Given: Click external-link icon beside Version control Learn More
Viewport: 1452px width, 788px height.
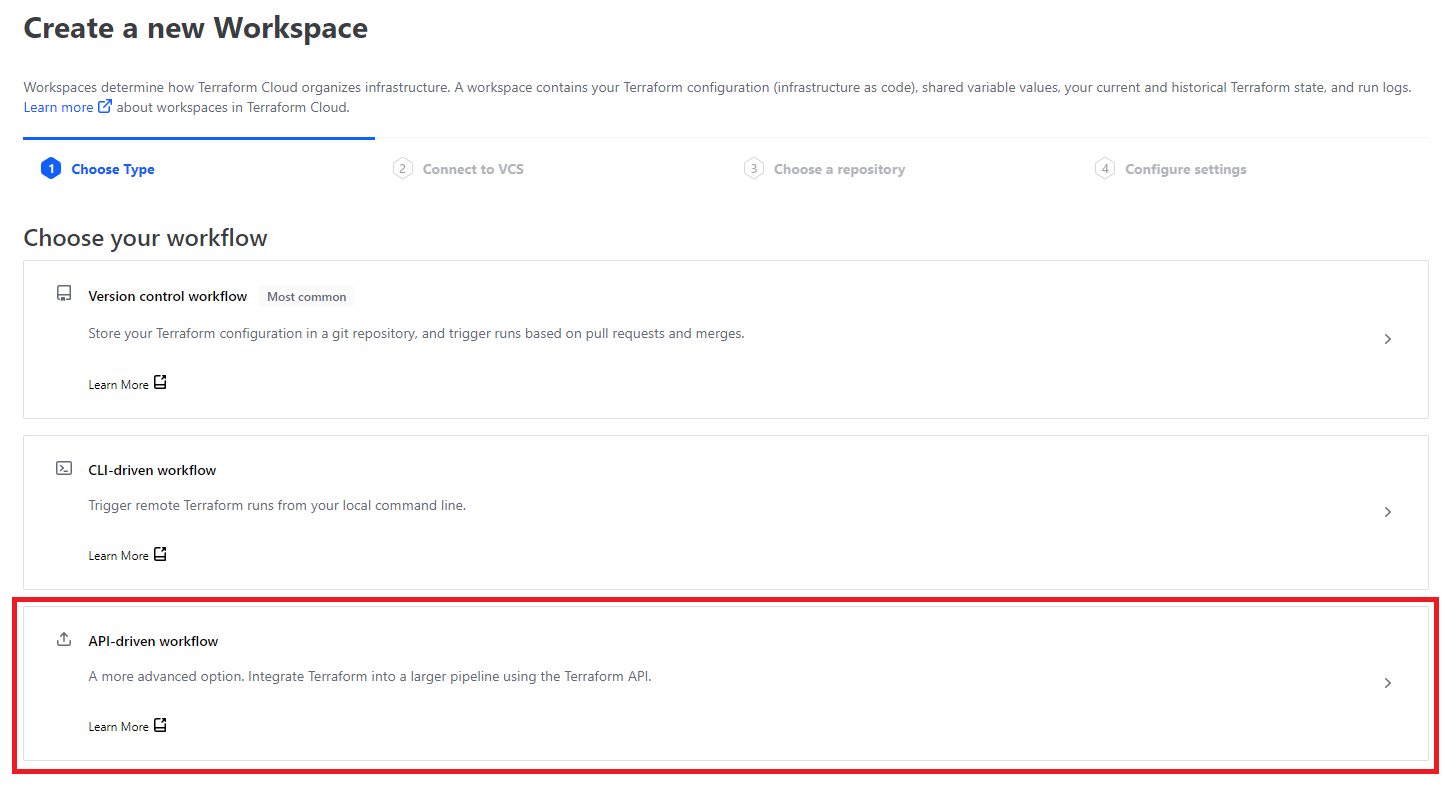Looking at the screenshot, I should [x=160, y=382].
